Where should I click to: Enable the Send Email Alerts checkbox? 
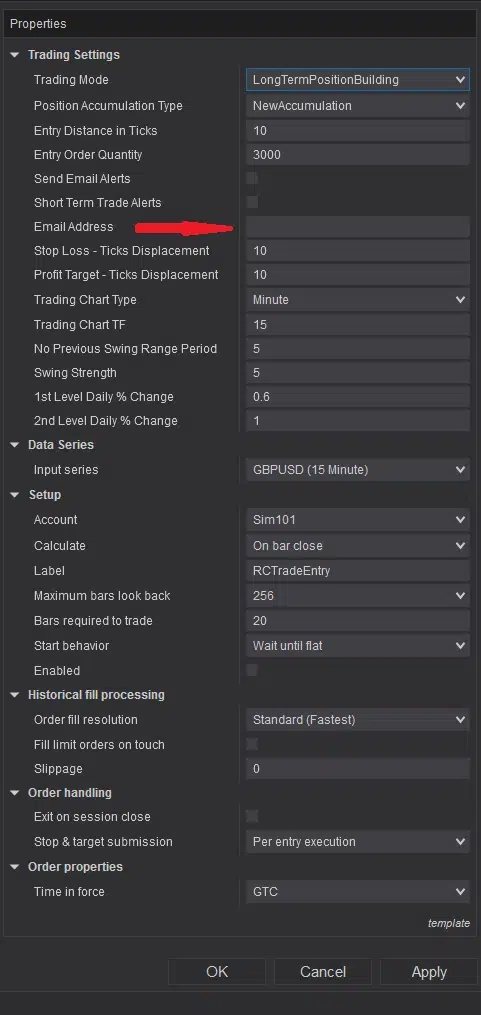click(x=252, y=179)
